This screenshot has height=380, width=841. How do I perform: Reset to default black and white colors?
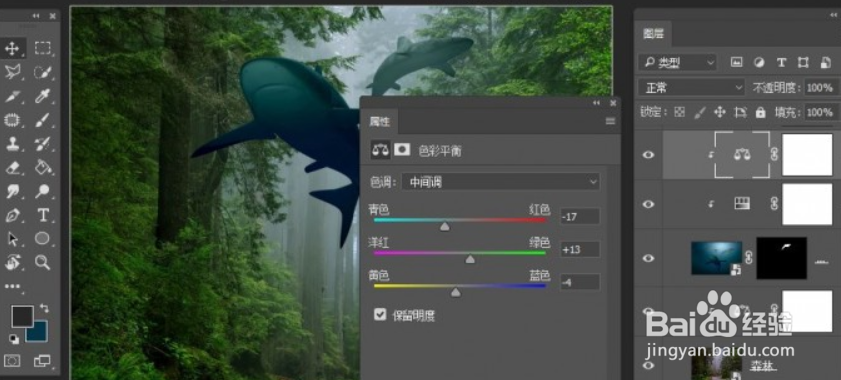(13, 339)
